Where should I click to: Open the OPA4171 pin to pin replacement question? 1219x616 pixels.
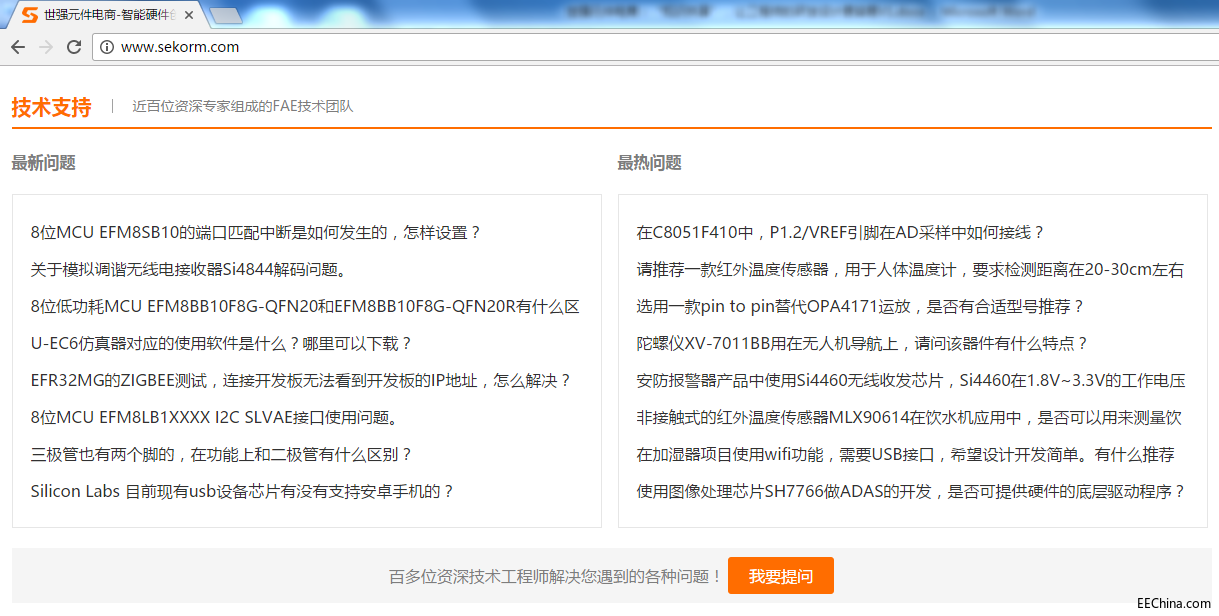click(x=861, y=307)
